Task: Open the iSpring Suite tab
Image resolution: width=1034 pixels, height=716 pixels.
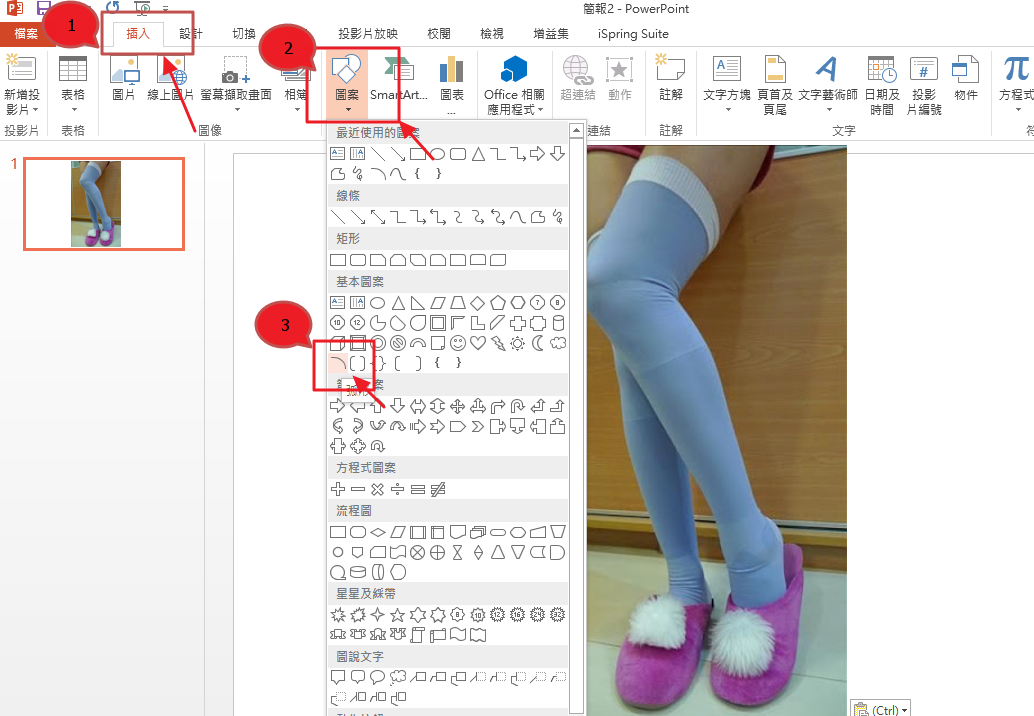Action: point(633,34)
